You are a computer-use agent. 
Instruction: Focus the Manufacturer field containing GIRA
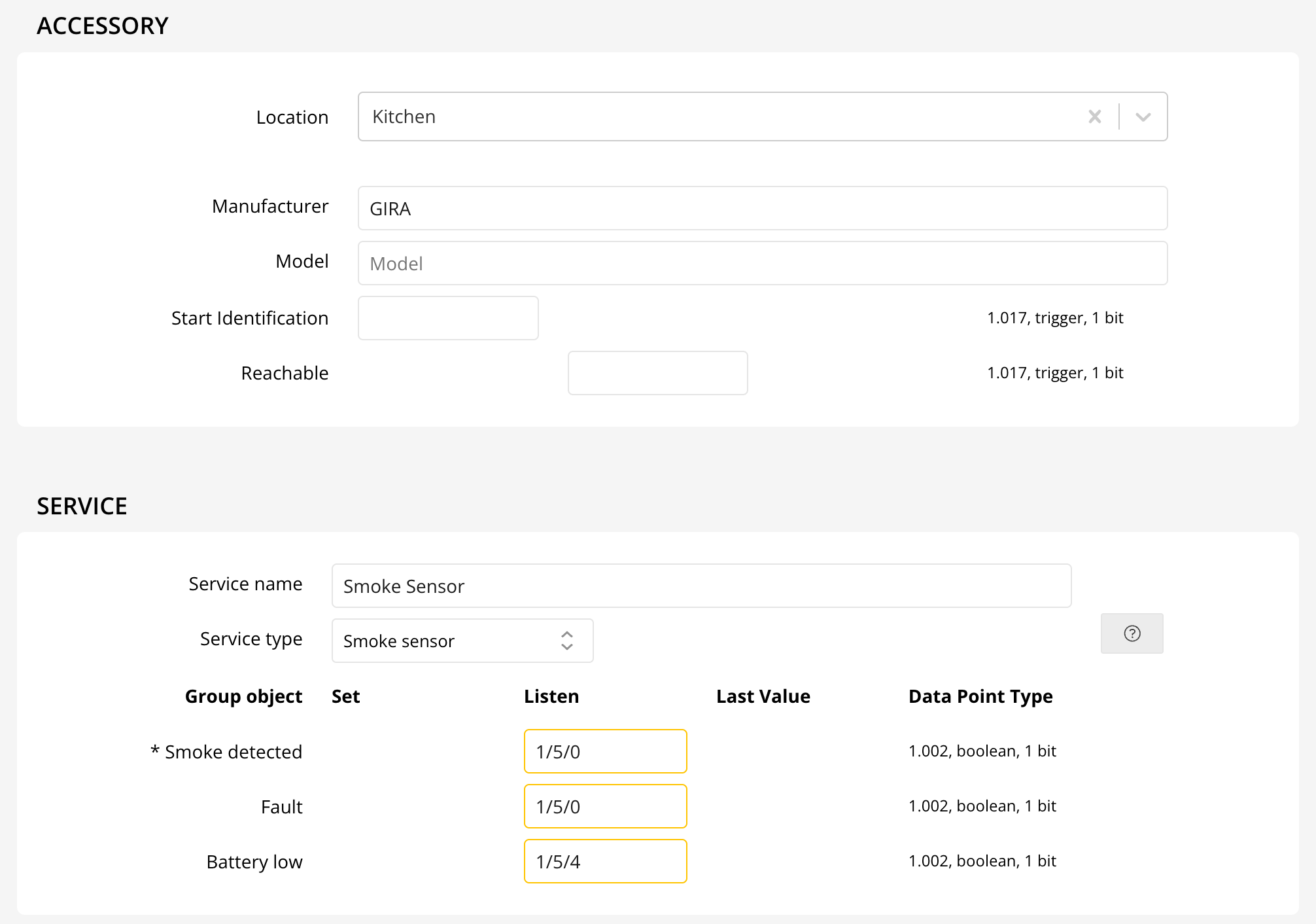pyautogui.click(x=762, y=209)
